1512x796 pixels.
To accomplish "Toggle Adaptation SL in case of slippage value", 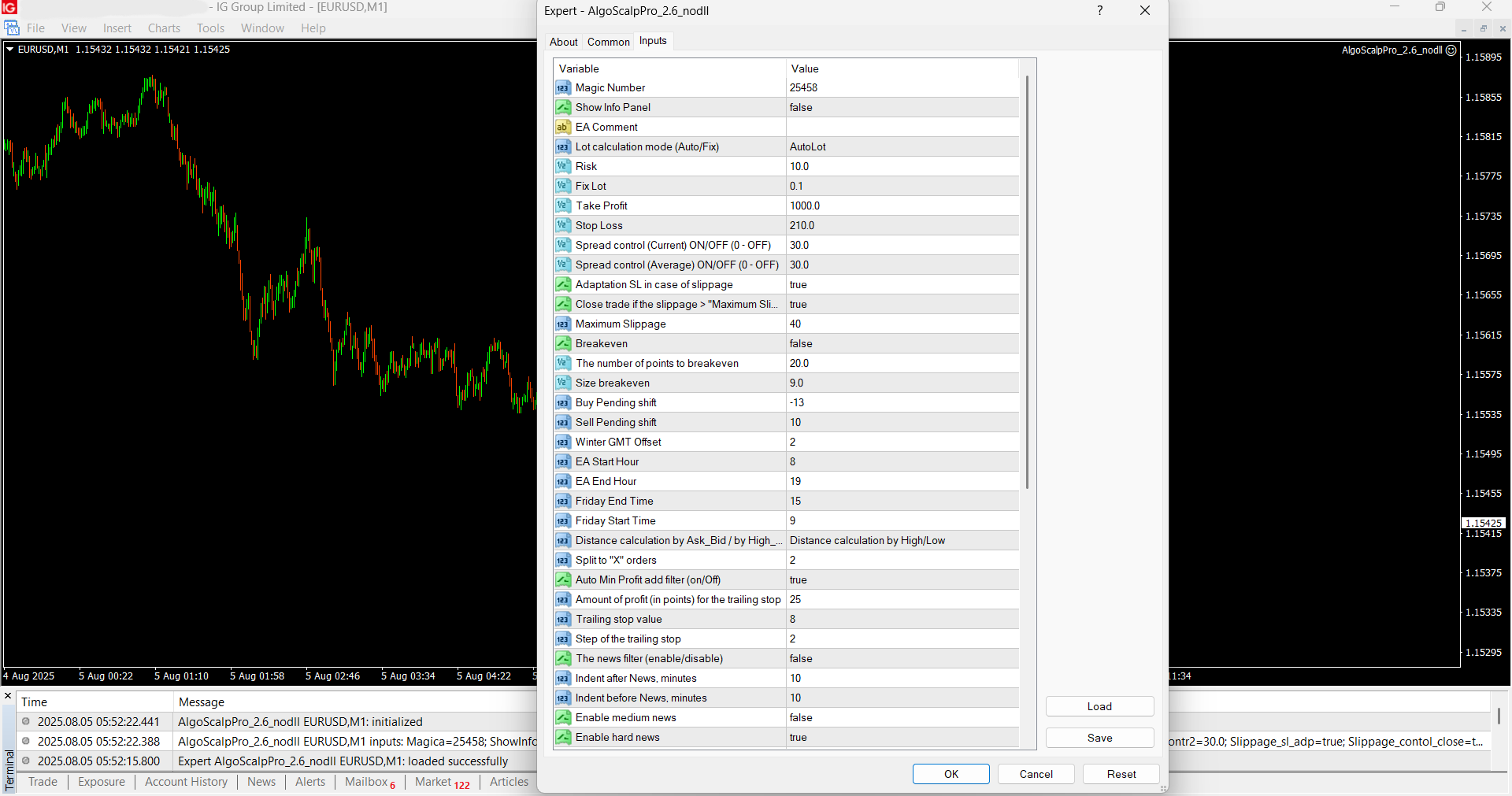I will [902, 285].
